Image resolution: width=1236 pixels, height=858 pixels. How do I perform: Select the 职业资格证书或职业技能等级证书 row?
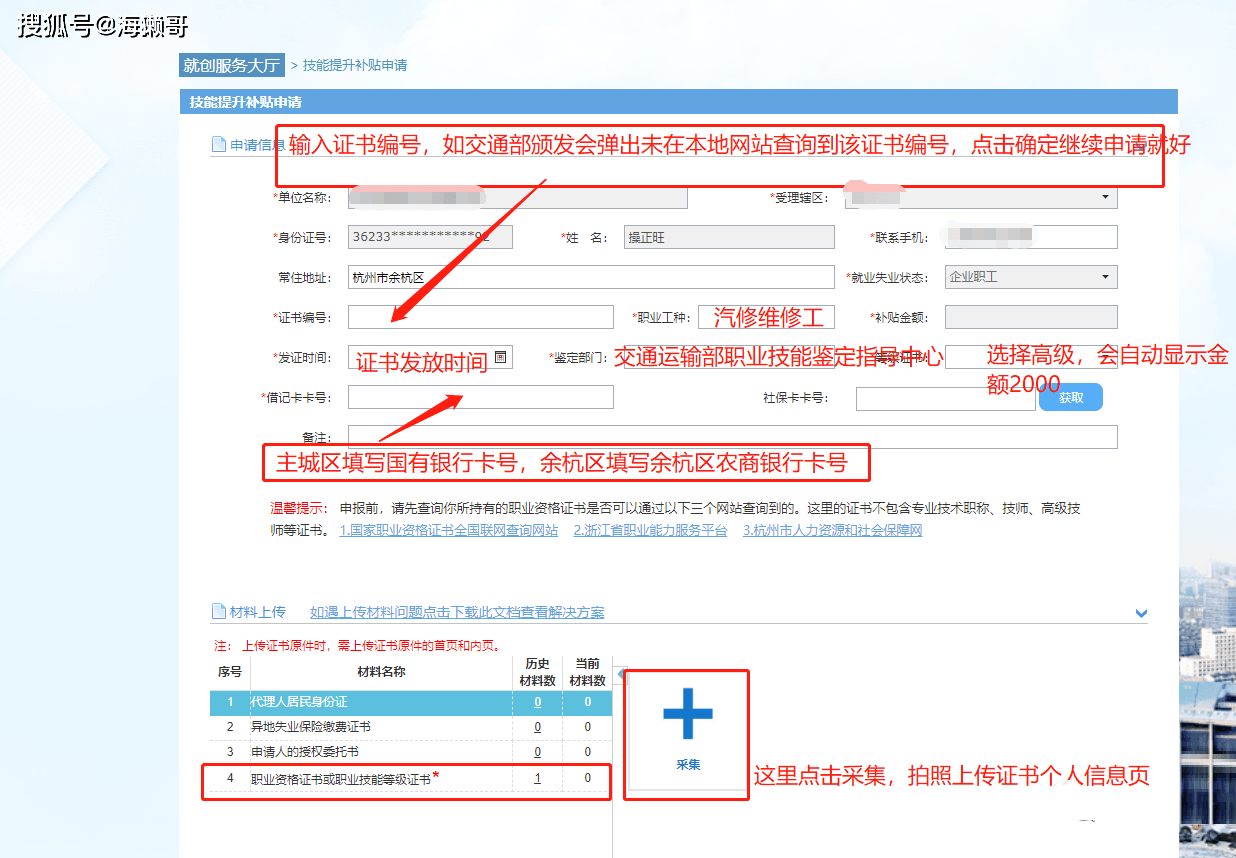coord(410,778)
